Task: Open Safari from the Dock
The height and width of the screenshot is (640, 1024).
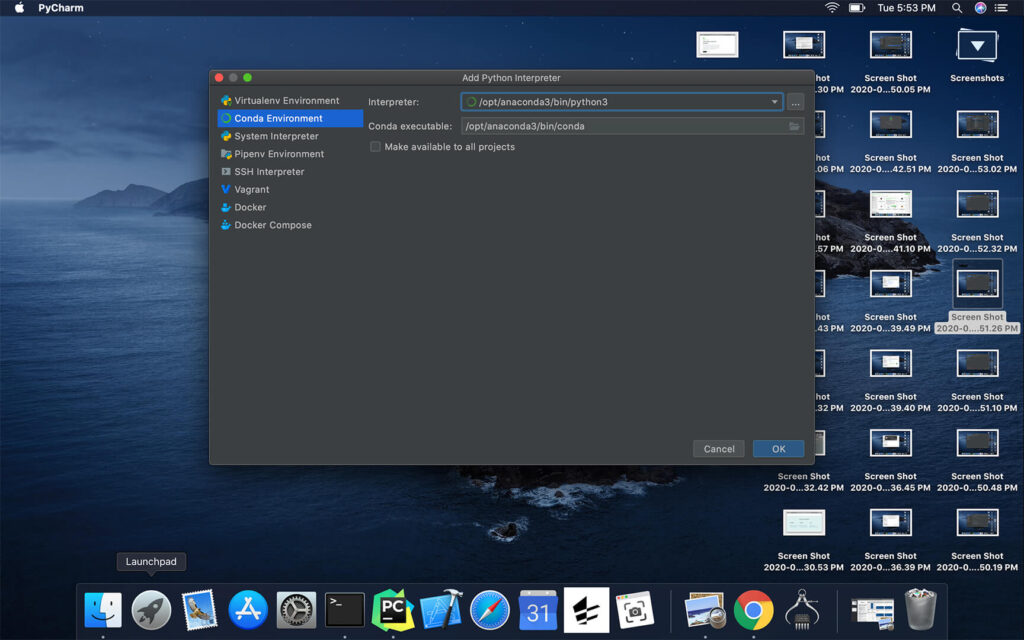Action: 489,611
